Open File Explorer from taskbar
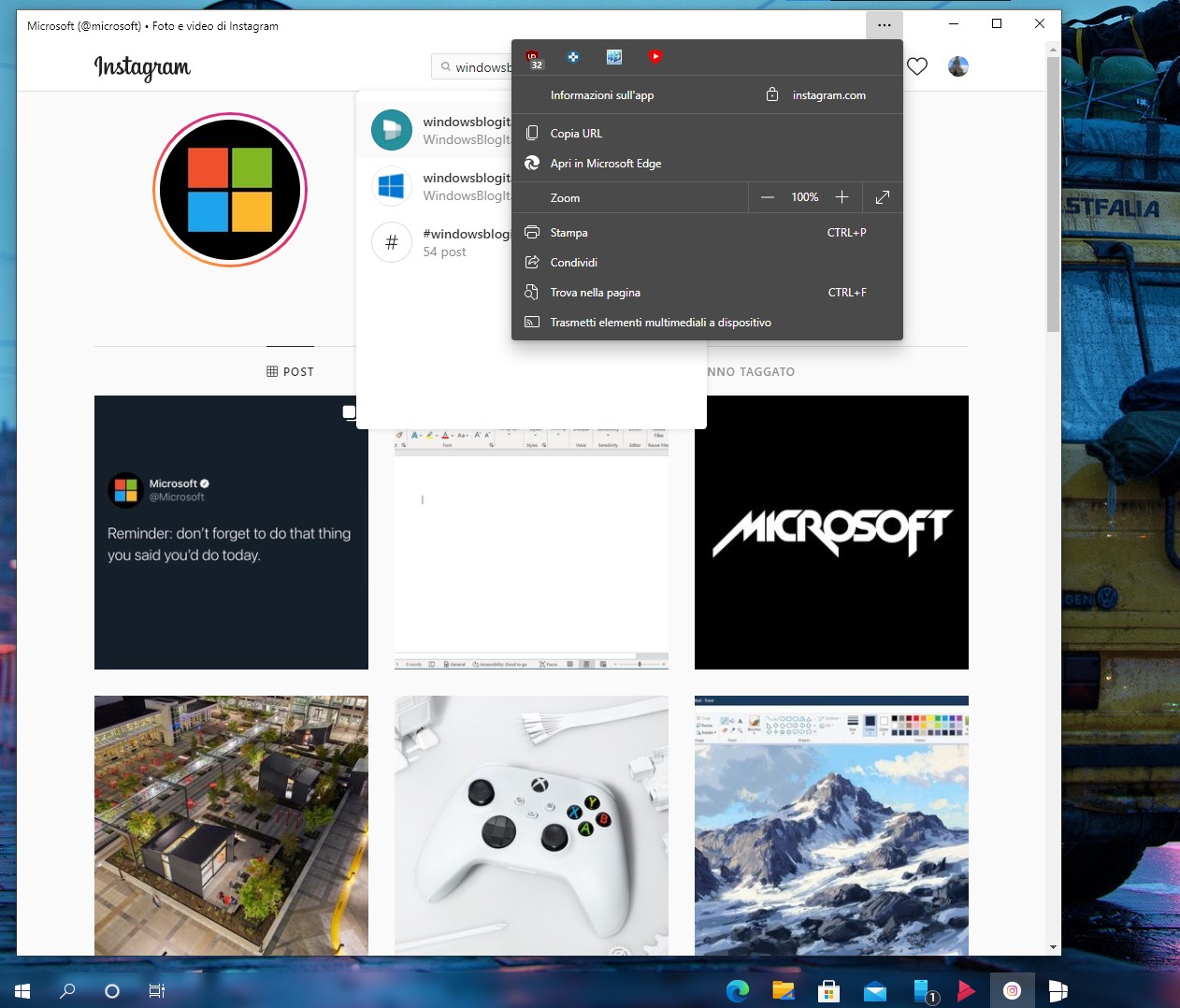The image size is (1180, 1008). [x=784, y=990]
